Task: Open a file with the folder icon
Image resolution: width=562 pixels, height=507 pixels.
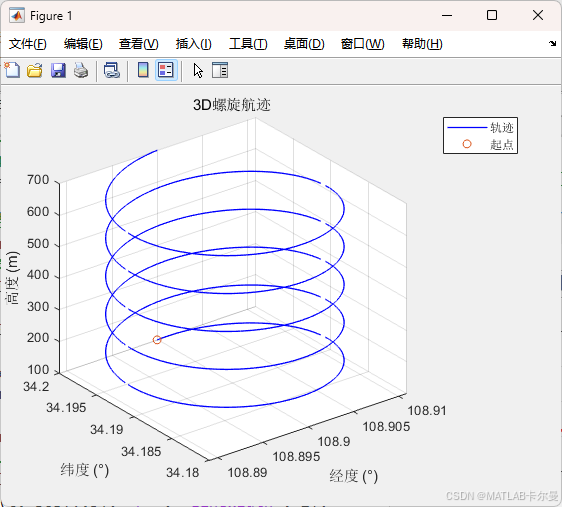Action: [35, 70]
